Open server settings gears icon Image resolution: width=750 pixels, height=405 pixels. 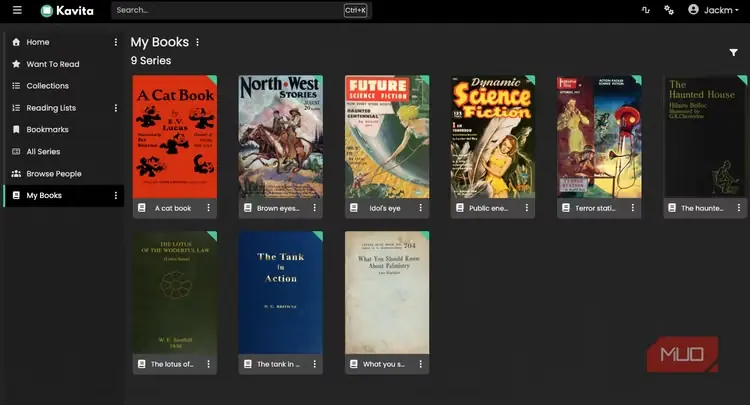(x=669, y=10)
